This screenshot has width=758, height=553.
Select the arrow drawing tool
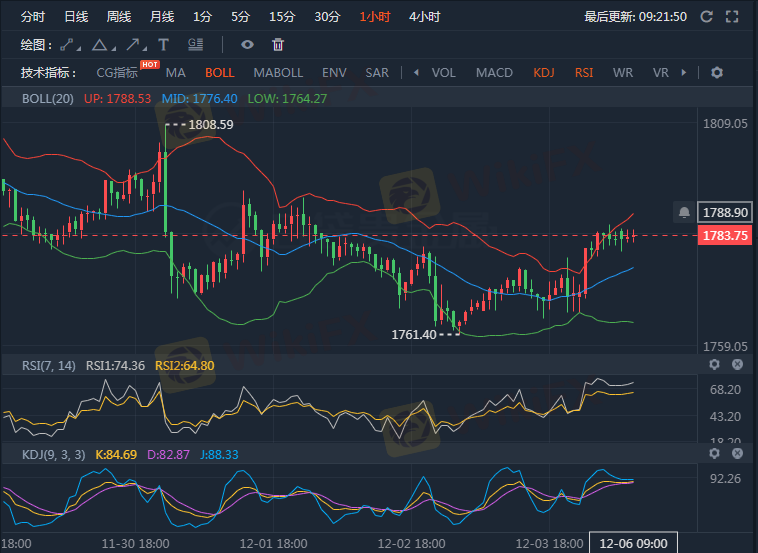[132, 45]
